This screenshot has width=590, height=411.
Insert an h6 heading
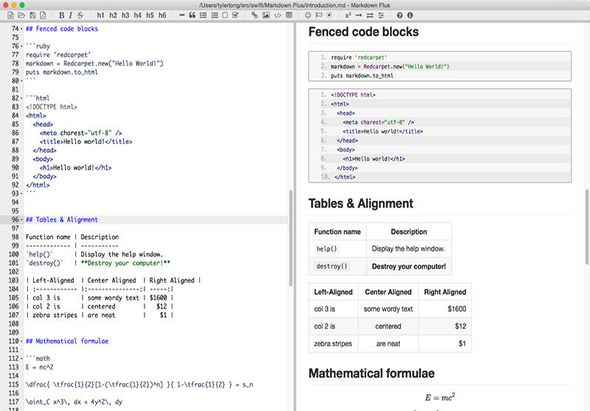click(162, 15)
